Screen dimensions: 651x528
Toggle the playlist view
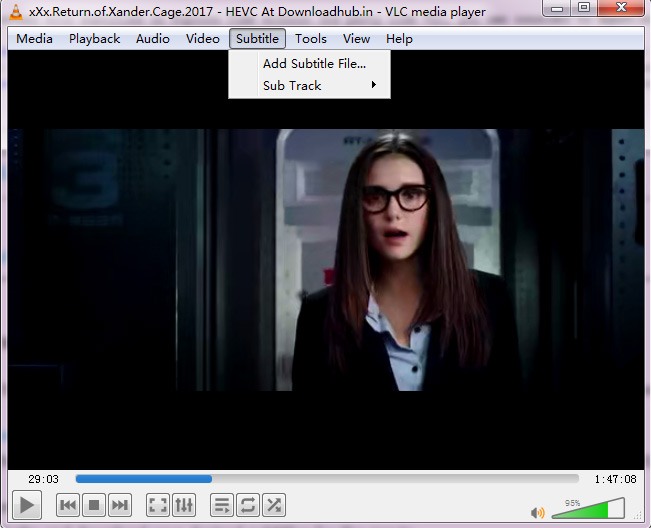222,505
